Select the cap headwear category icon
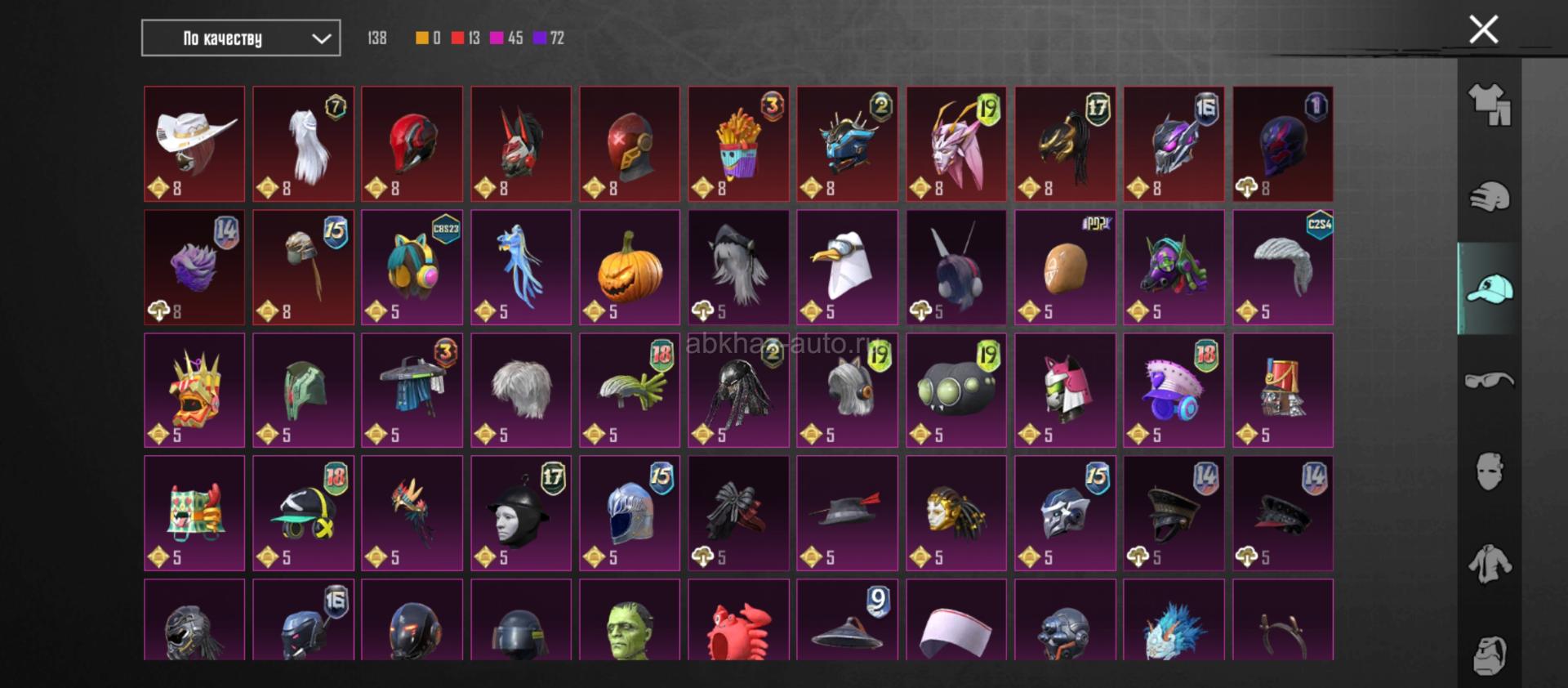Screen dimensions: 1568x688 tap(1490, 288)
